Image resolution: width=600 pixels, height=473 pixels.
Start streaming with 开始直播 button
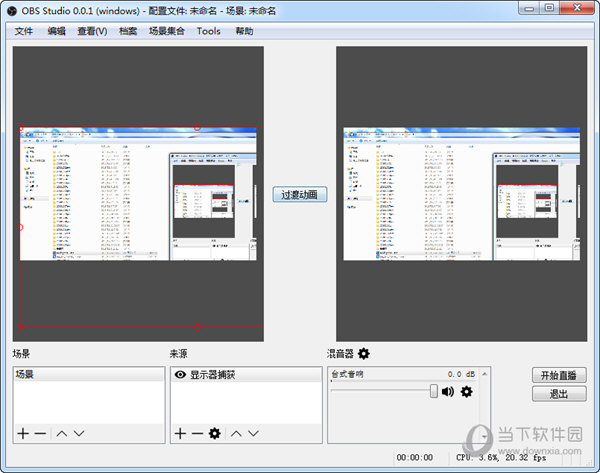[558, 375]
